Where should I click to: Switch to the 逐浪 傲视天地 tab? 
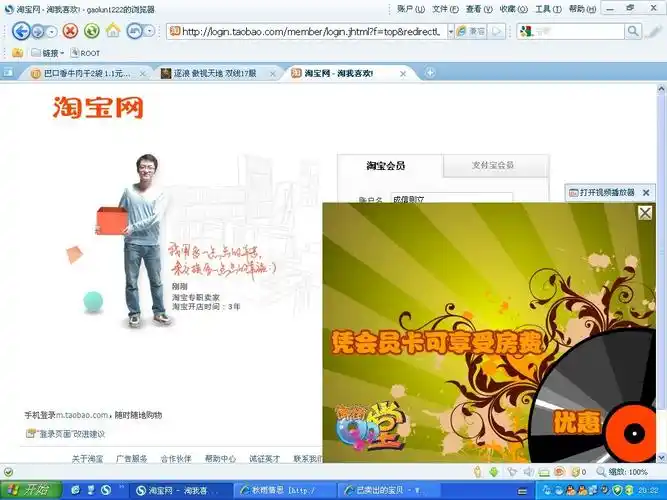(215, 74)
